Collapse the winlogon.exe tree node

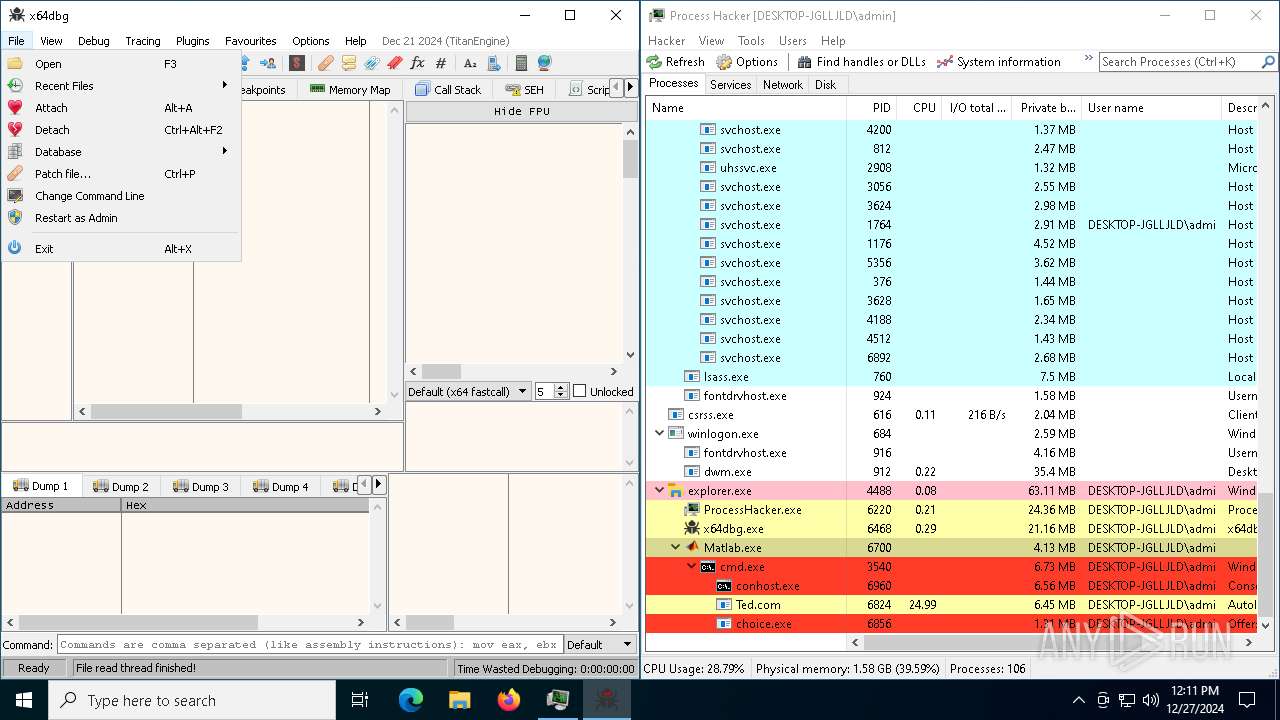point(659,434)
